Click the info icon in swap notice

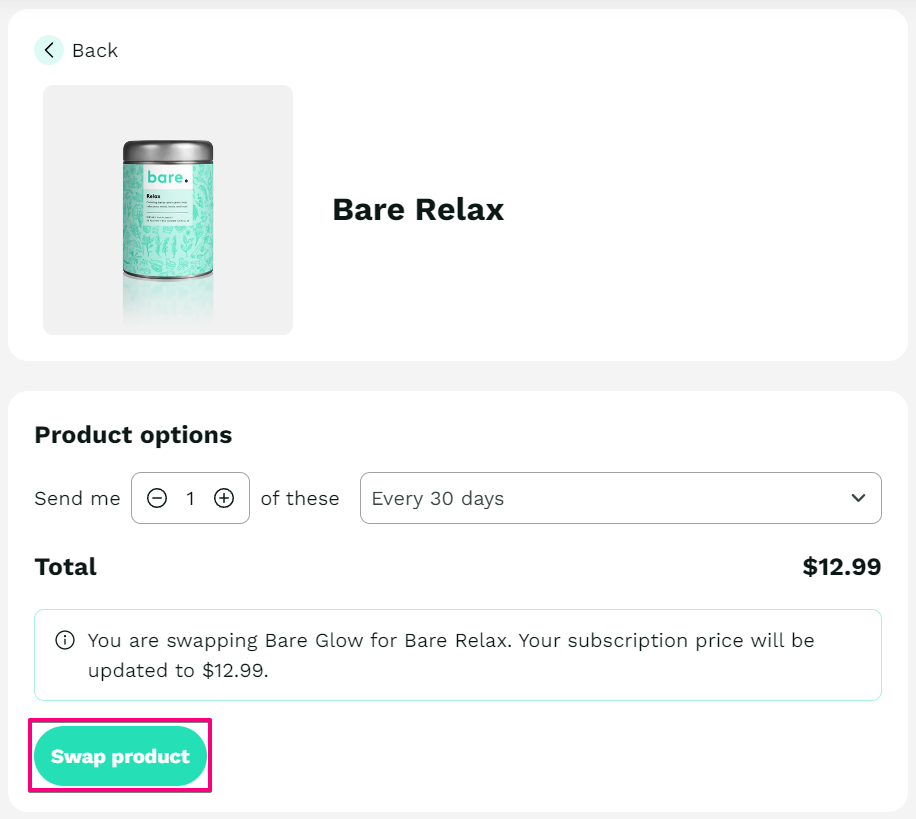pos(65,640)
